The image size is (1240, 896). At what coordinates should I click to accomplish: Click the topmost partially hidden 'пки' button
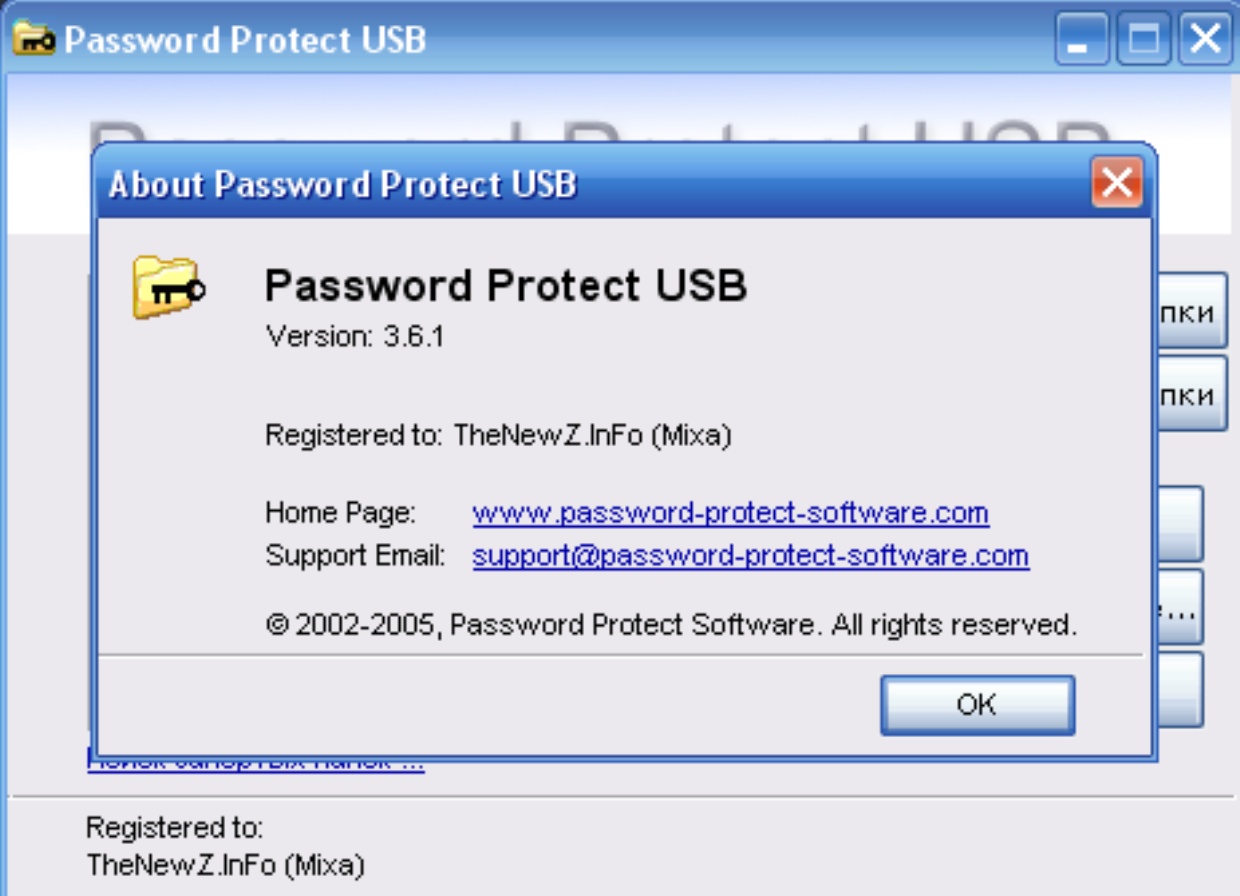click(x=1192, y=312)
